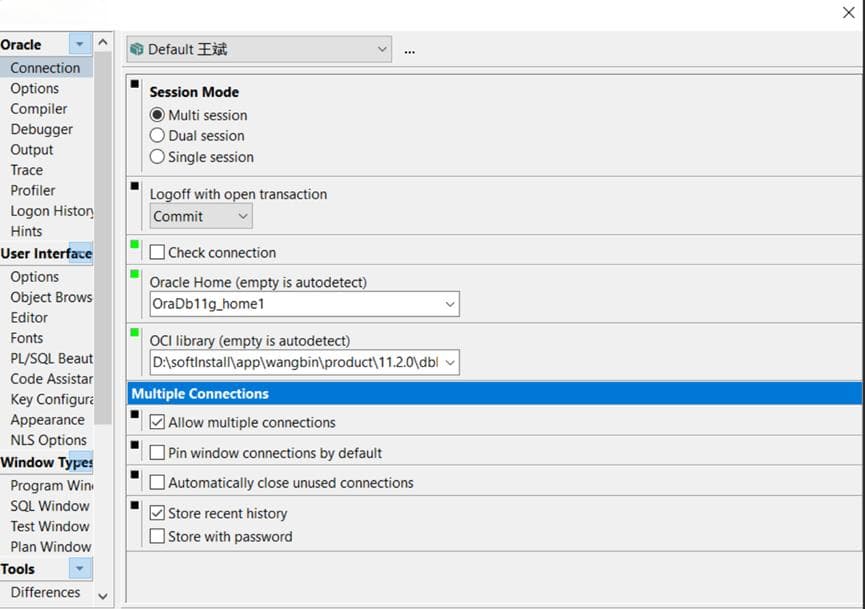Collapse the Tools section arrow
Image resolution: width=865 pixels, height=609 pixels.
pos(80,569)
